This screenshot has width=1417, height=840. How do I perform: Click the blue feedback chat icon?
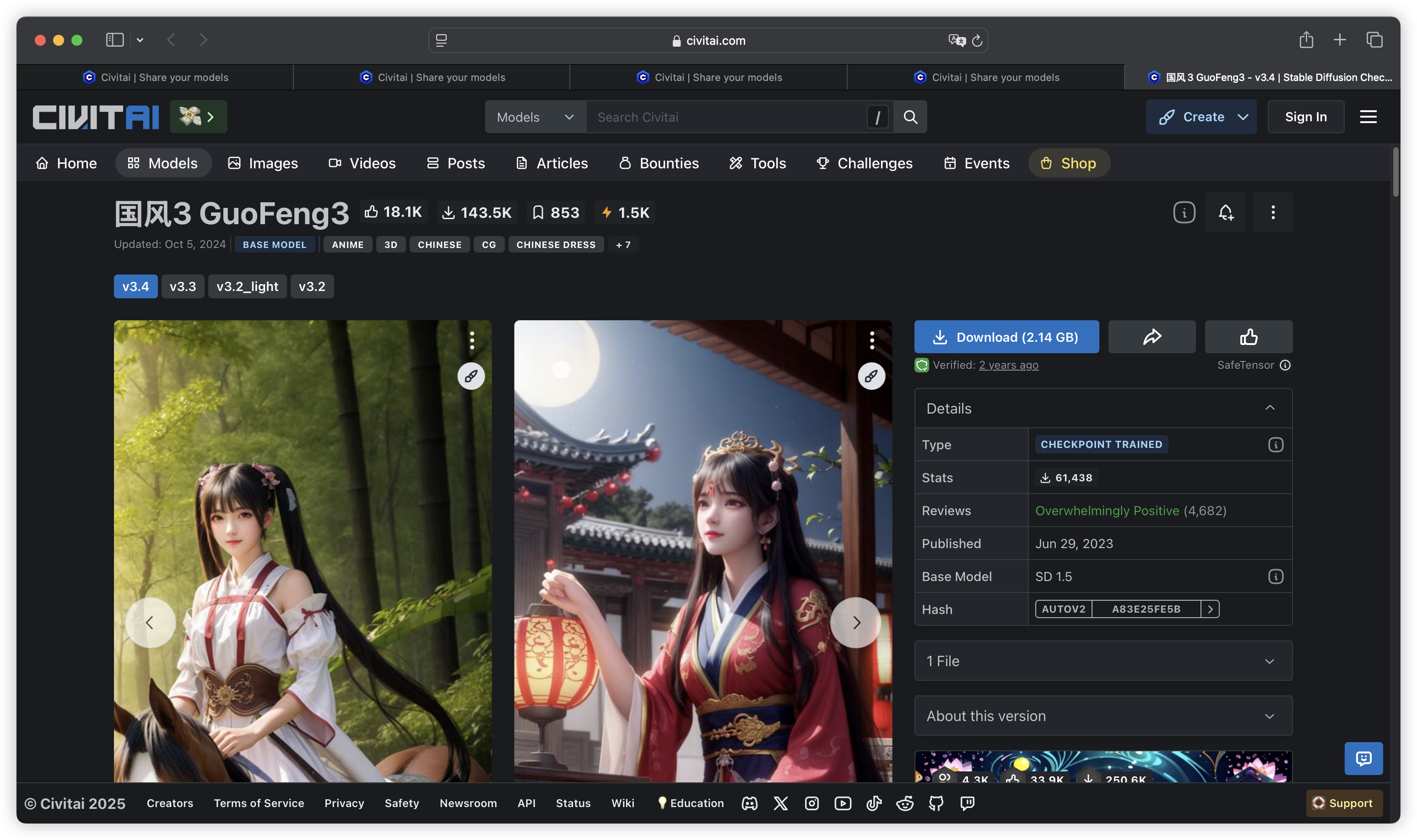tap(1363, 758)
